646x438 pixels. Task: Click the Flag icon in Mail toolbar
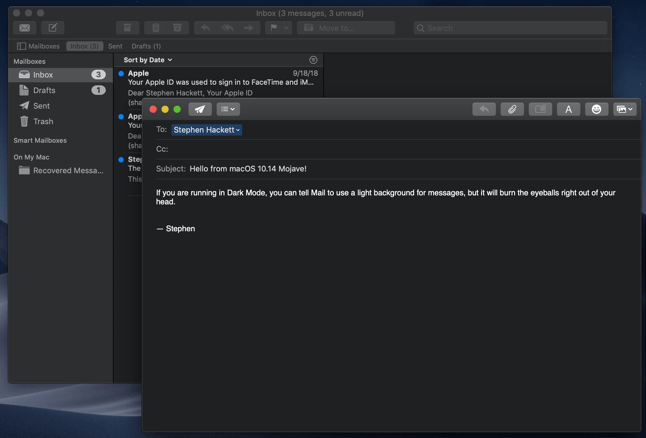pos(274,28)
